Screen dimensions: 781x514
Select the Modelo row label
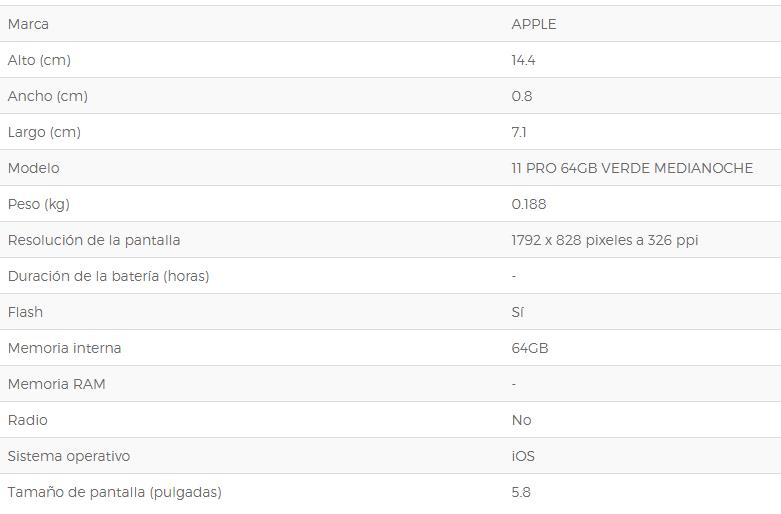33,168
